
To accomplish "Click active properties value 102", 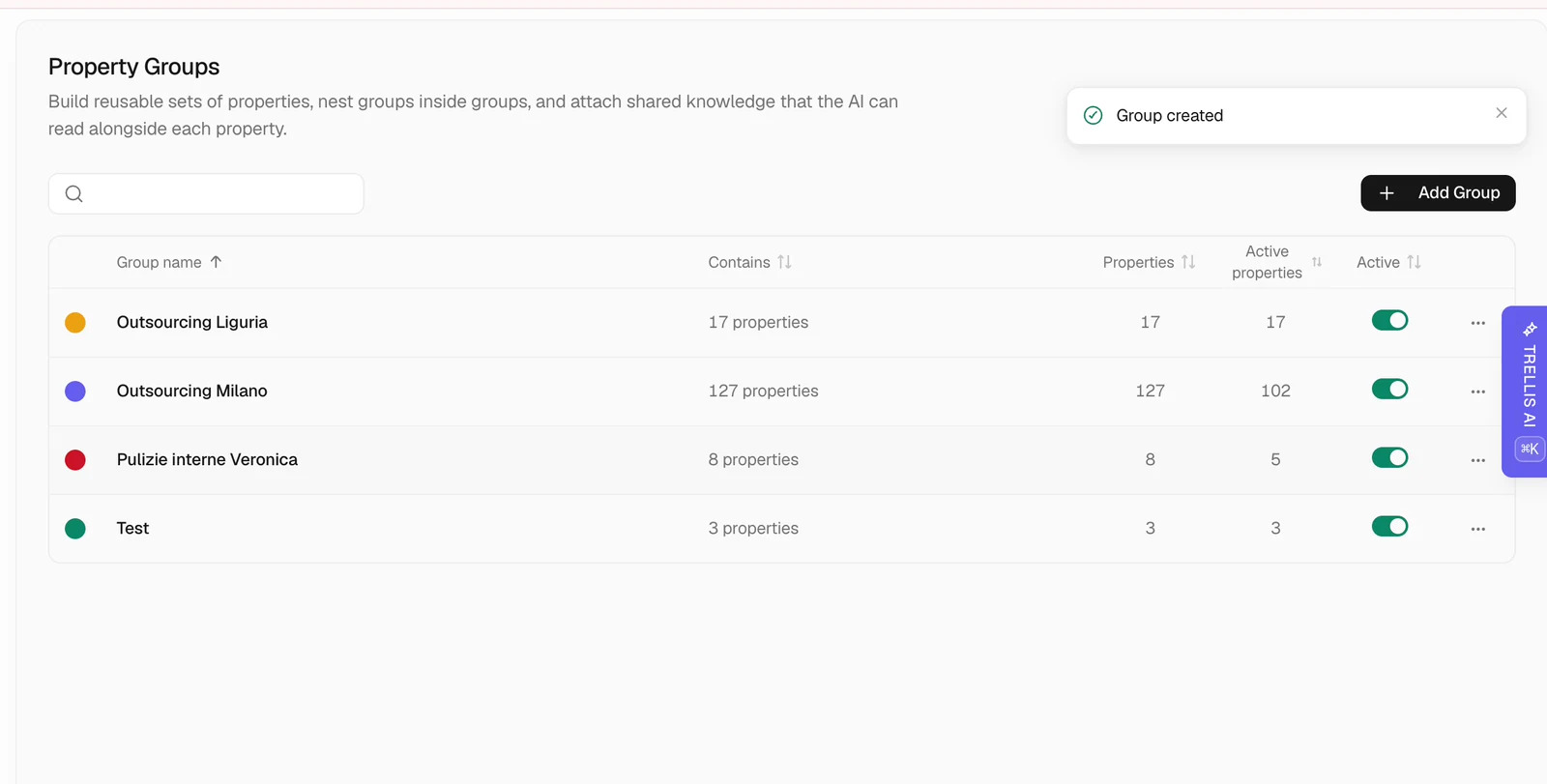I will tap(1275, 391).
